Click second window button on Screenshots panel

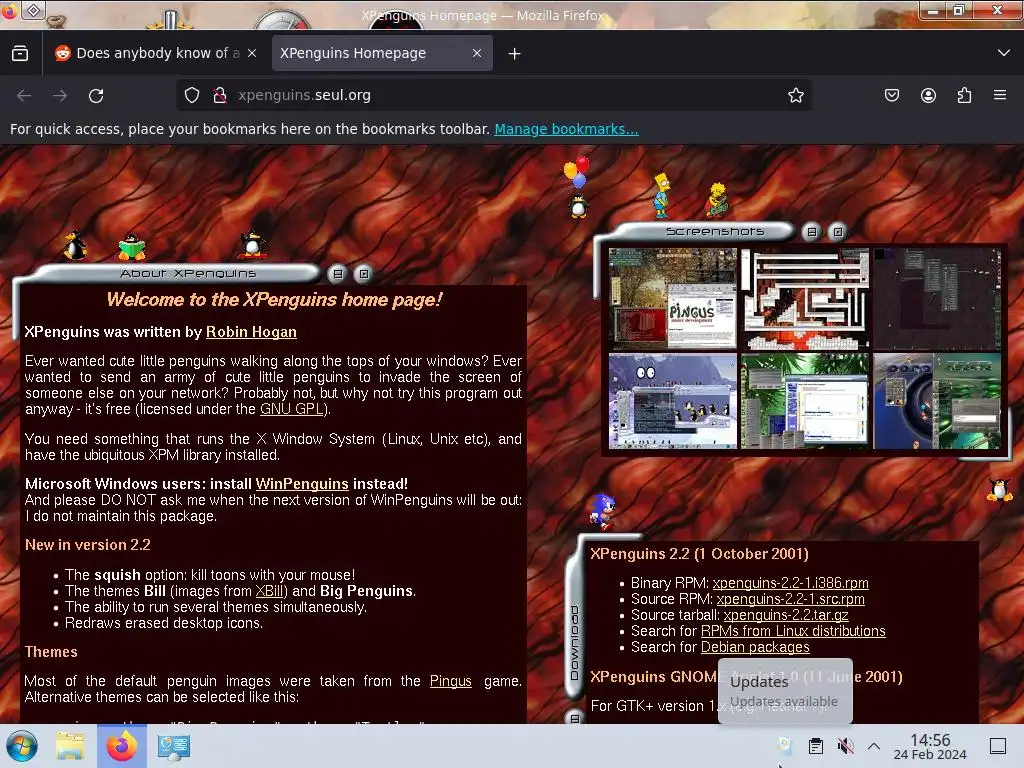[x=838, y=231]
